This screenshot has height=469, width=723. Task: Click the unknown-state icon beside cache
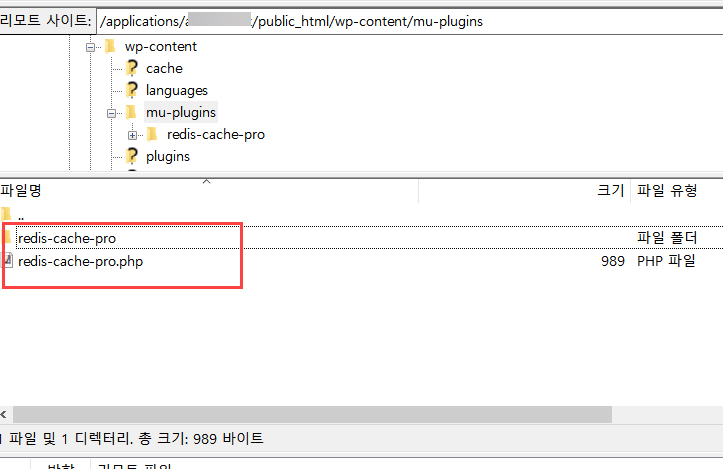(132, 68)
